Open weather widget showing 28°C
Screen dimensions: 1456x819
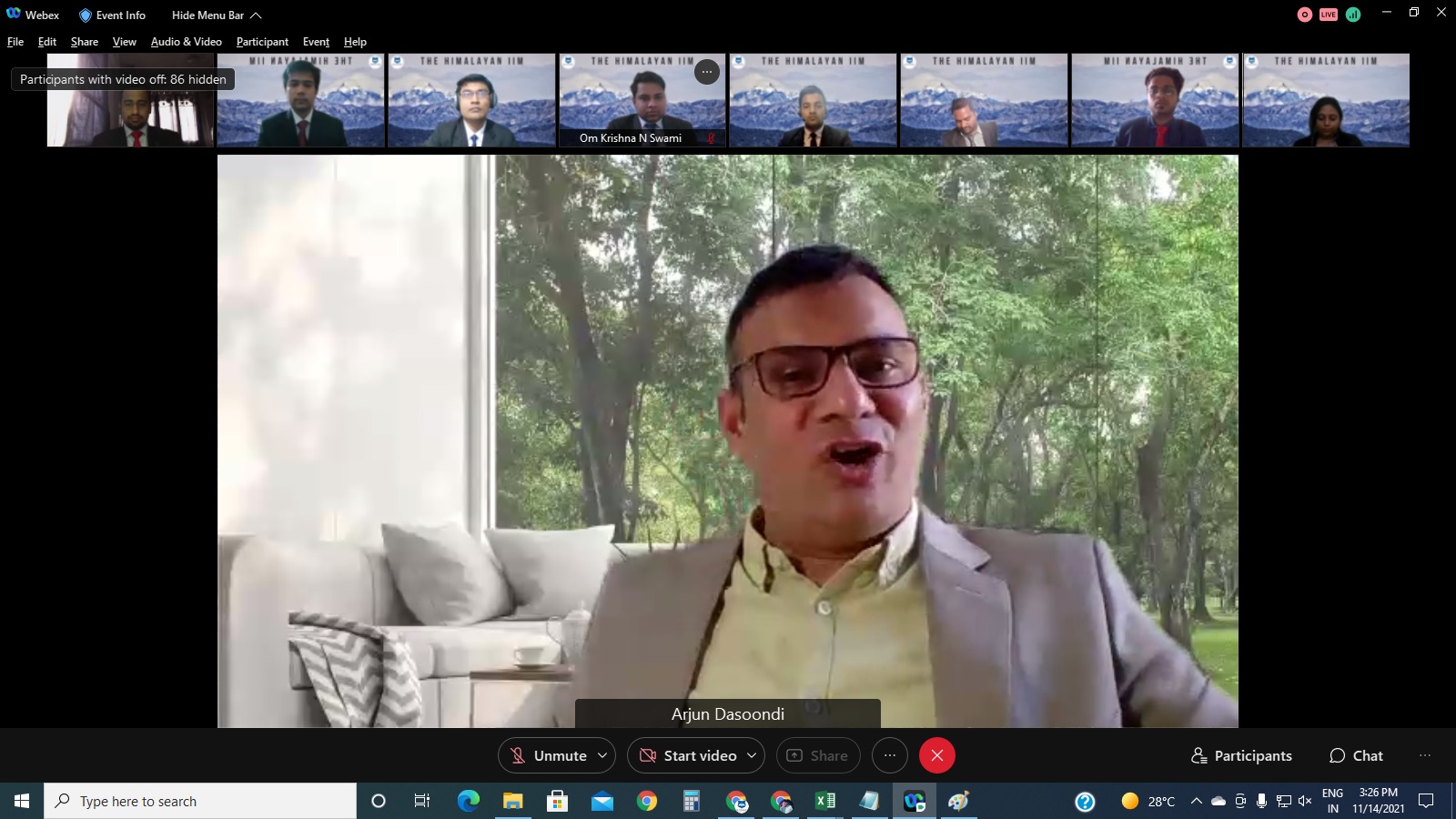coord(1148,801)
